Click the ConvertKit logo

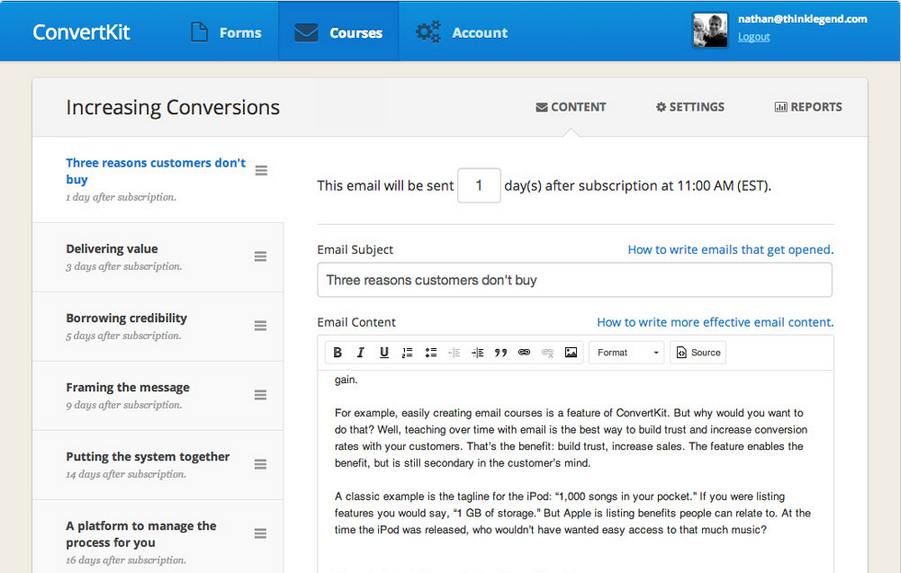click(81, 32)
